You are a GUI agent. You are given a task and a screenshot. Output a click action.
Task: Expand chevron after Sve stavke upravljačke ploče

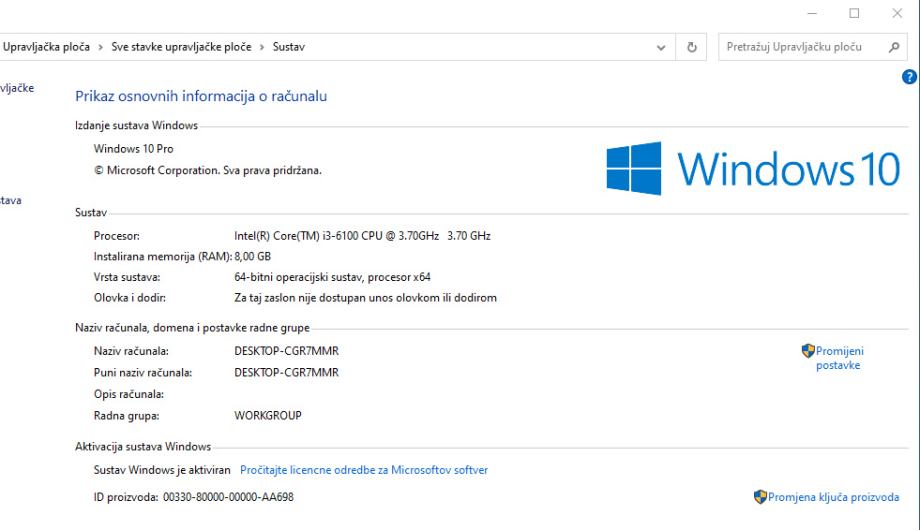262,47
